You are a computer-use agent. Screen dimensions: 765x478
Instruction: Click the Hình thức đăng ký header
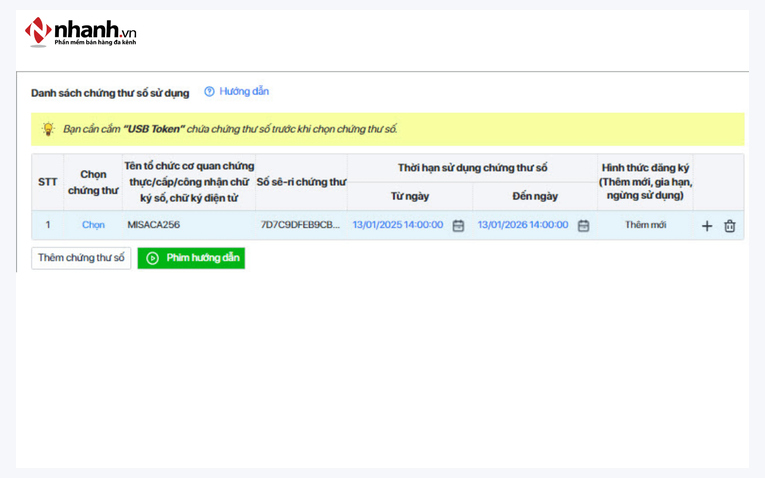coord(645,181)
